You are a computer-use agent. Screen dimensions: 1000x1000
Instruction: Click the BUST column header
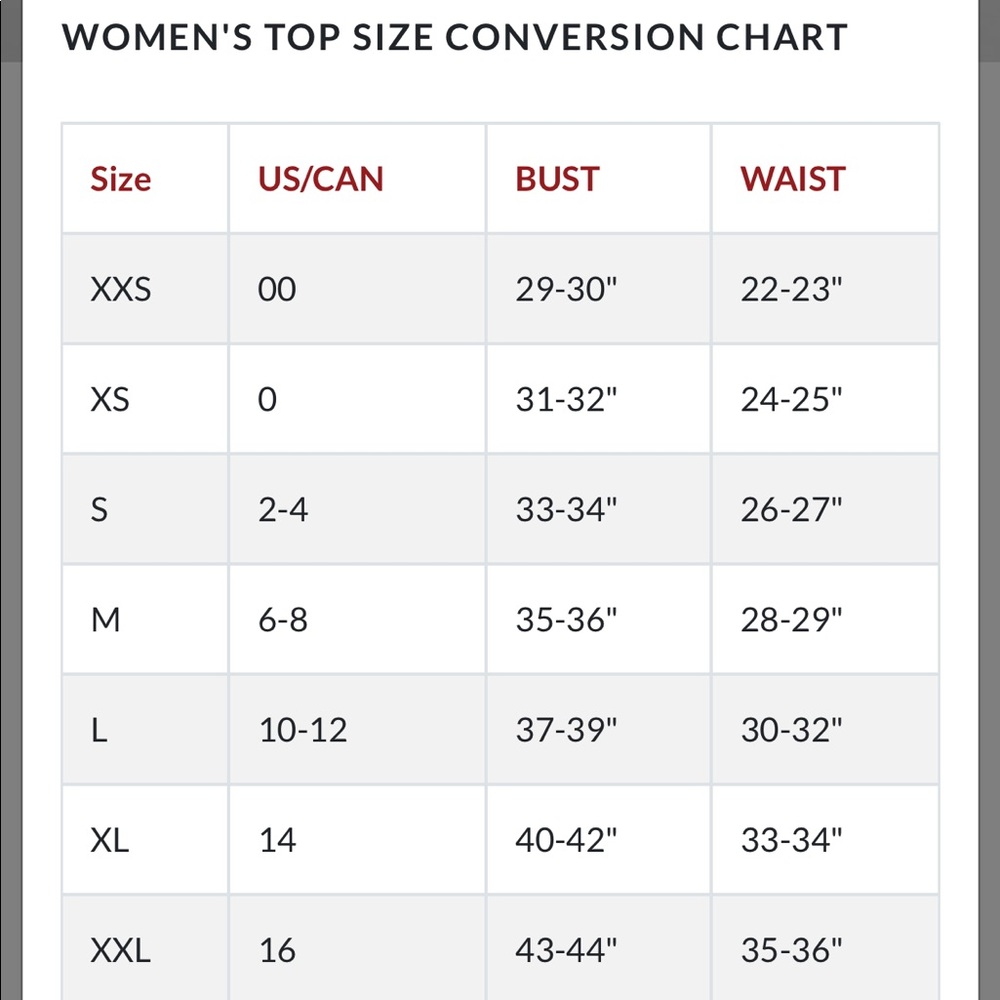[557, 179]
